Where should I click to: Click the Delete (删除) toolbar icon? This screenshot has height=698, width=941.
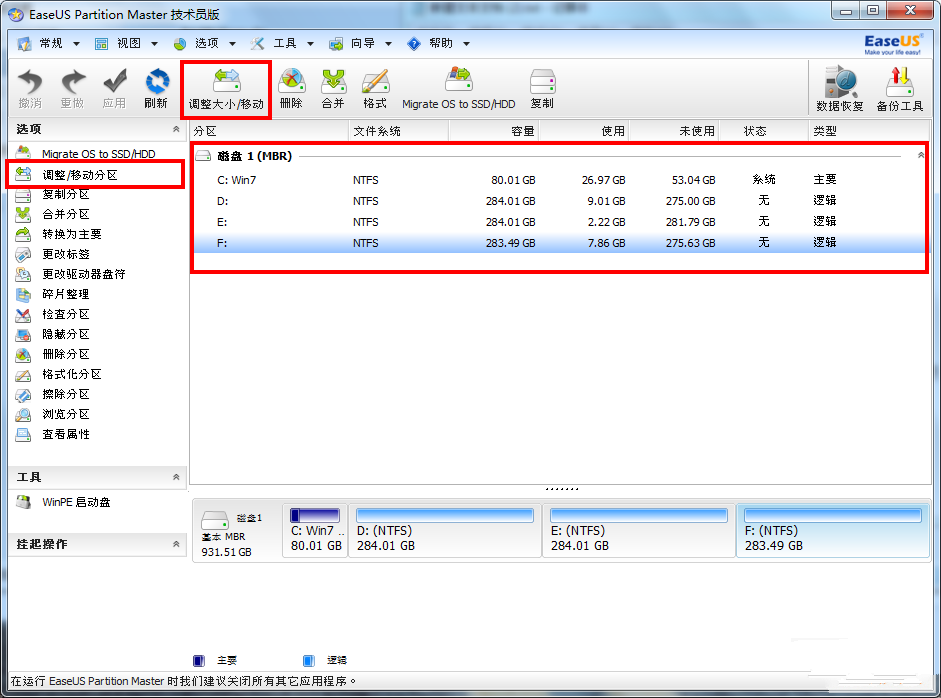coord(291,89)
